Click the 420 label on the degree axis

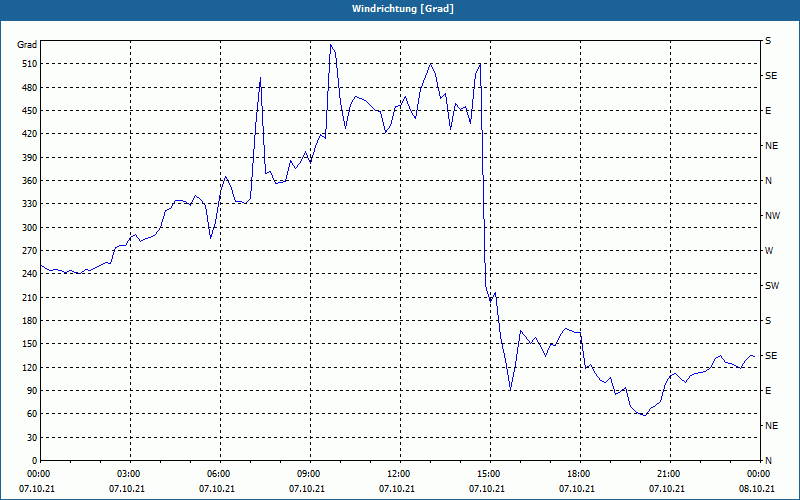tap(30, 134)
